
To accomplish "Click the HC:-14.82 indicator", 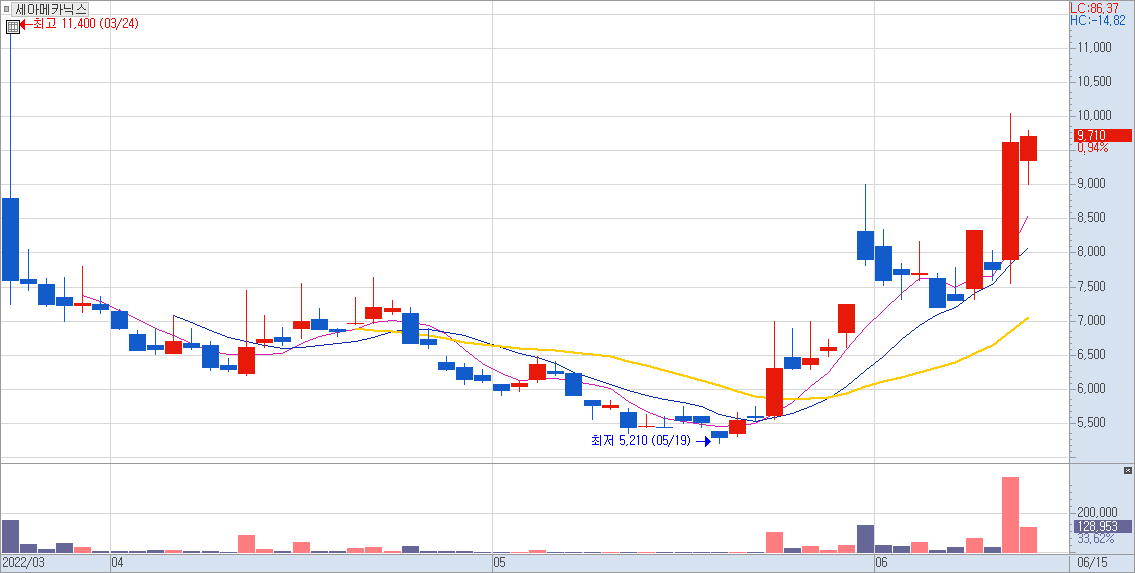I will coord(1097,20).
